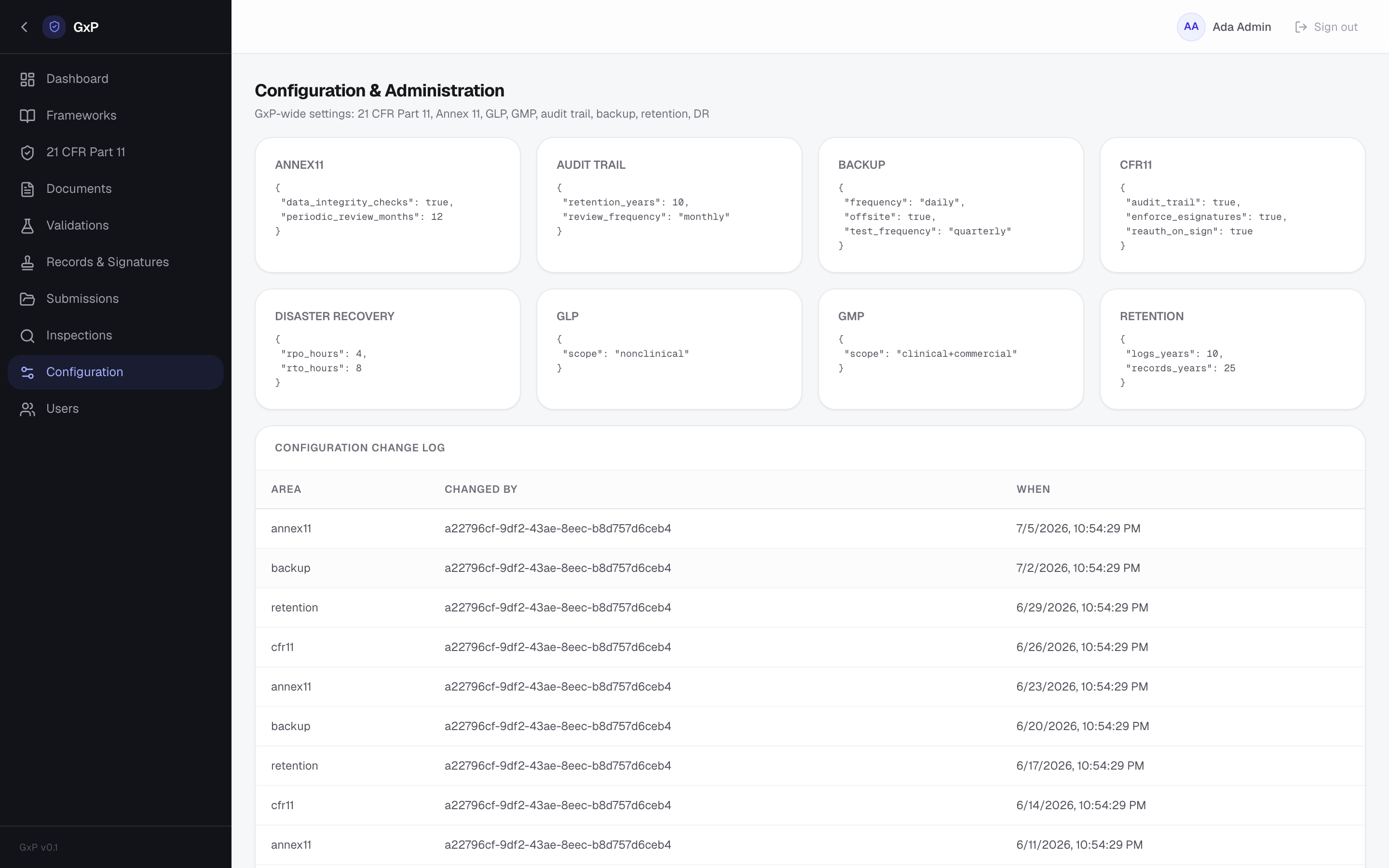
Task: Click the Configuration sliders icon
Action: pos(27,373)
